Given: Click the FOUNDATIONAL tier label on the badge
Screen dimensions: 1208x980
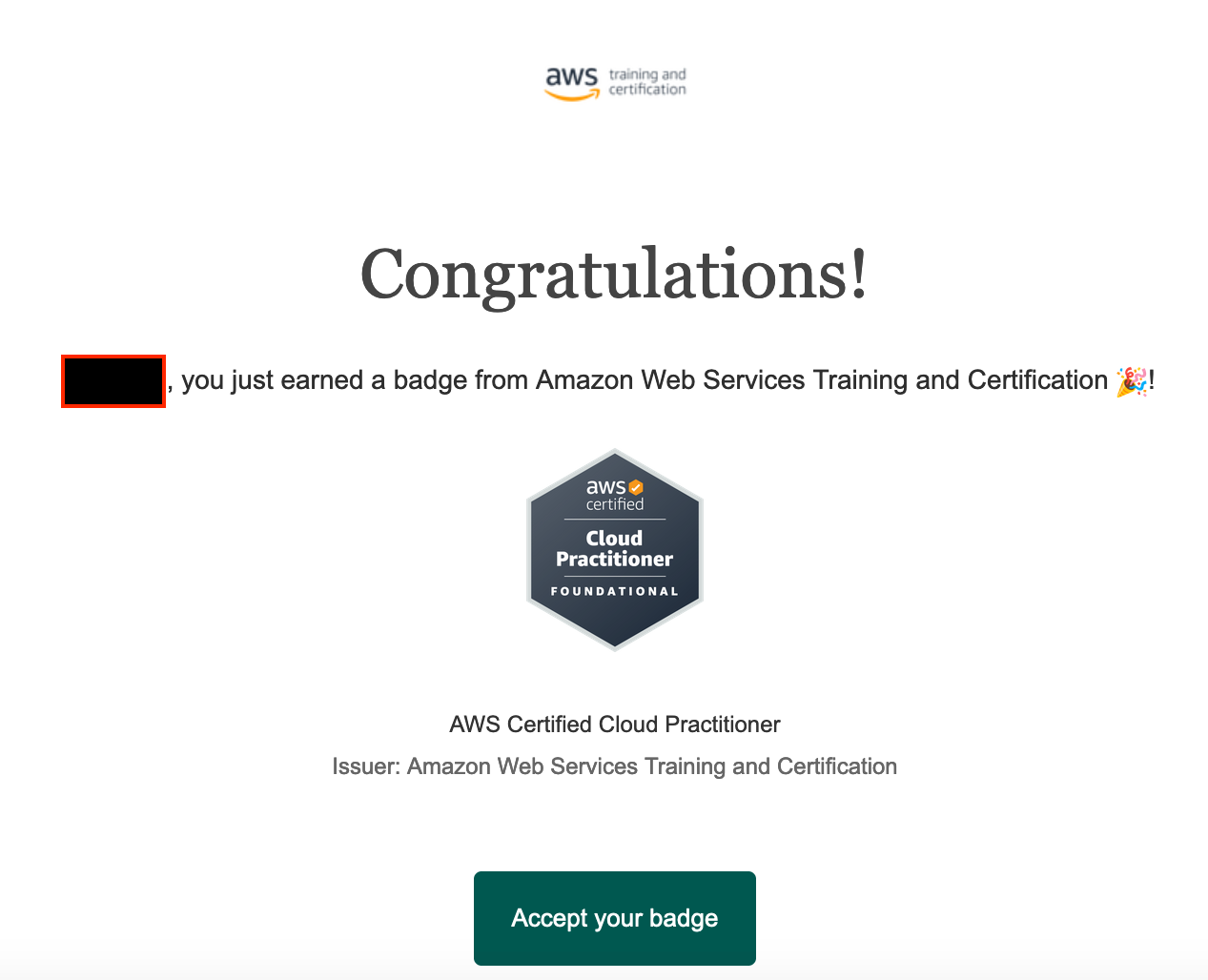Looking at the screenshot, I should [x=613, y=590].
